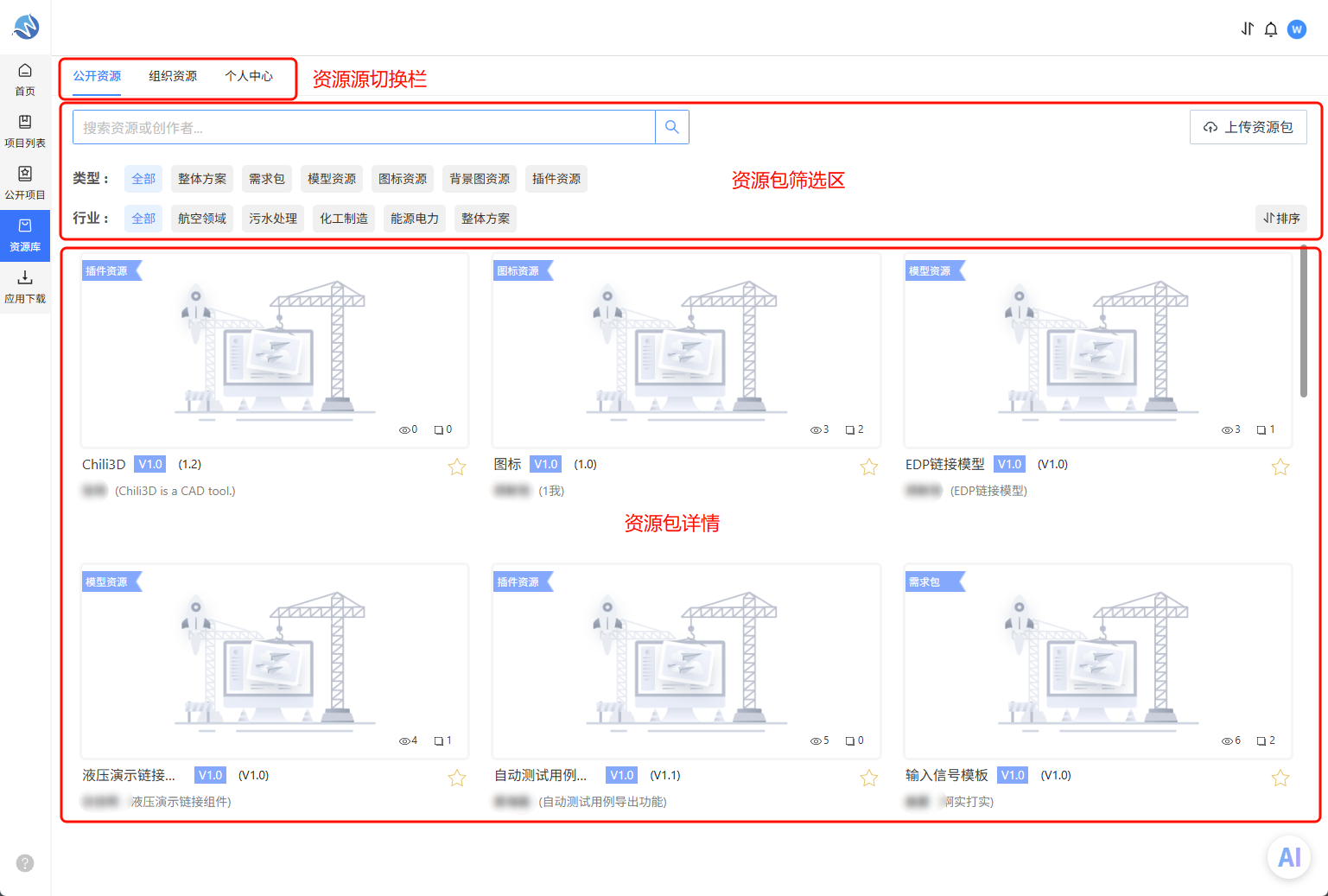The width and height of the screenshot is (1328, 896).
Task: Click the vertical scrollbar on the right
Action: [1304, 321]
